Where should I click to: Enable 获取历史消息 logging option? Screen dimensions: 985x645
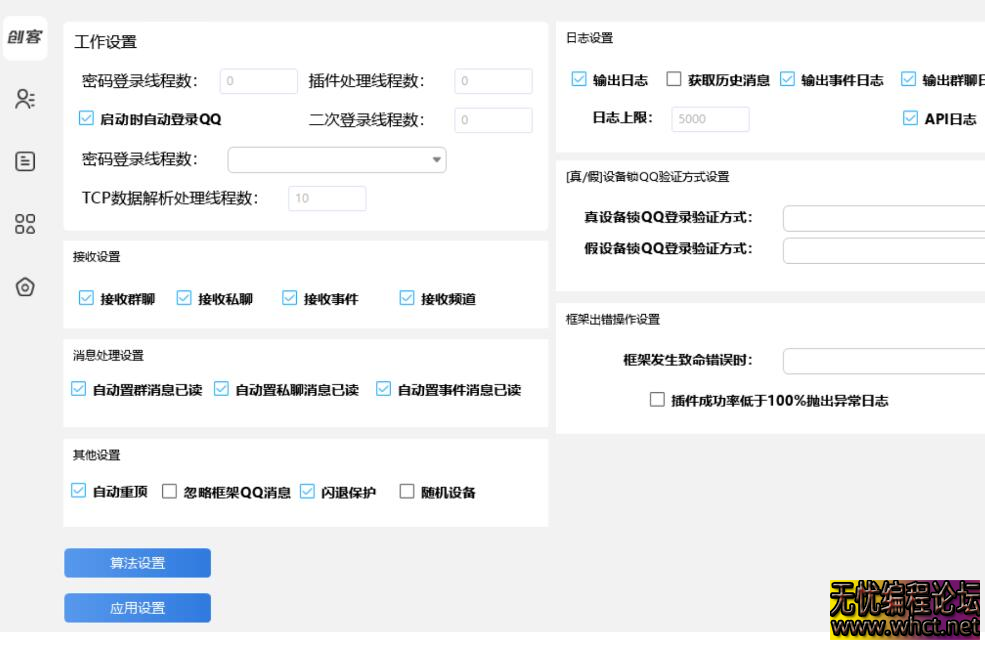click(x=673, y=76)
